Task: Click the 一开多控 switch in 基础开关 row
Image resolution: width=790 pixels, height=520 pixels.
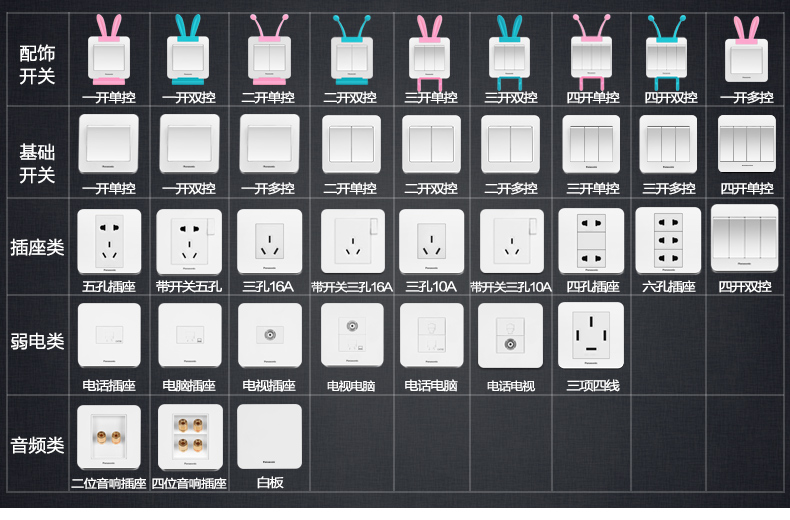Action: [x=270, y=144]
